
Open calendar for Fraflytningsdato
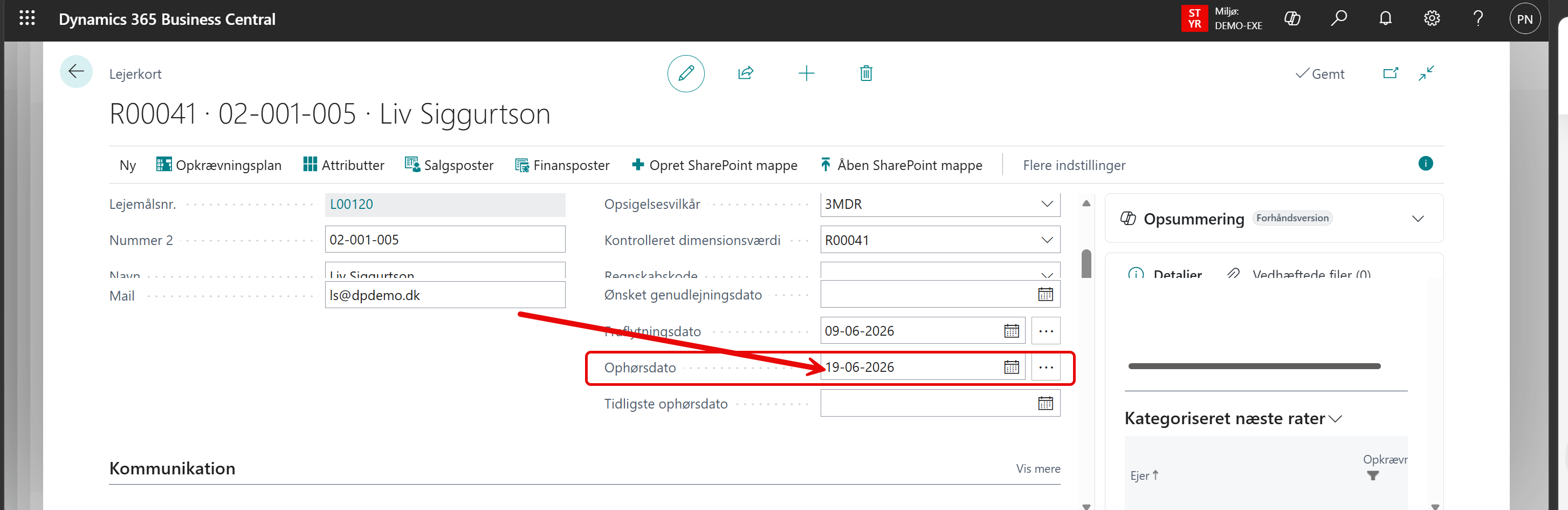coord(1011,331)
